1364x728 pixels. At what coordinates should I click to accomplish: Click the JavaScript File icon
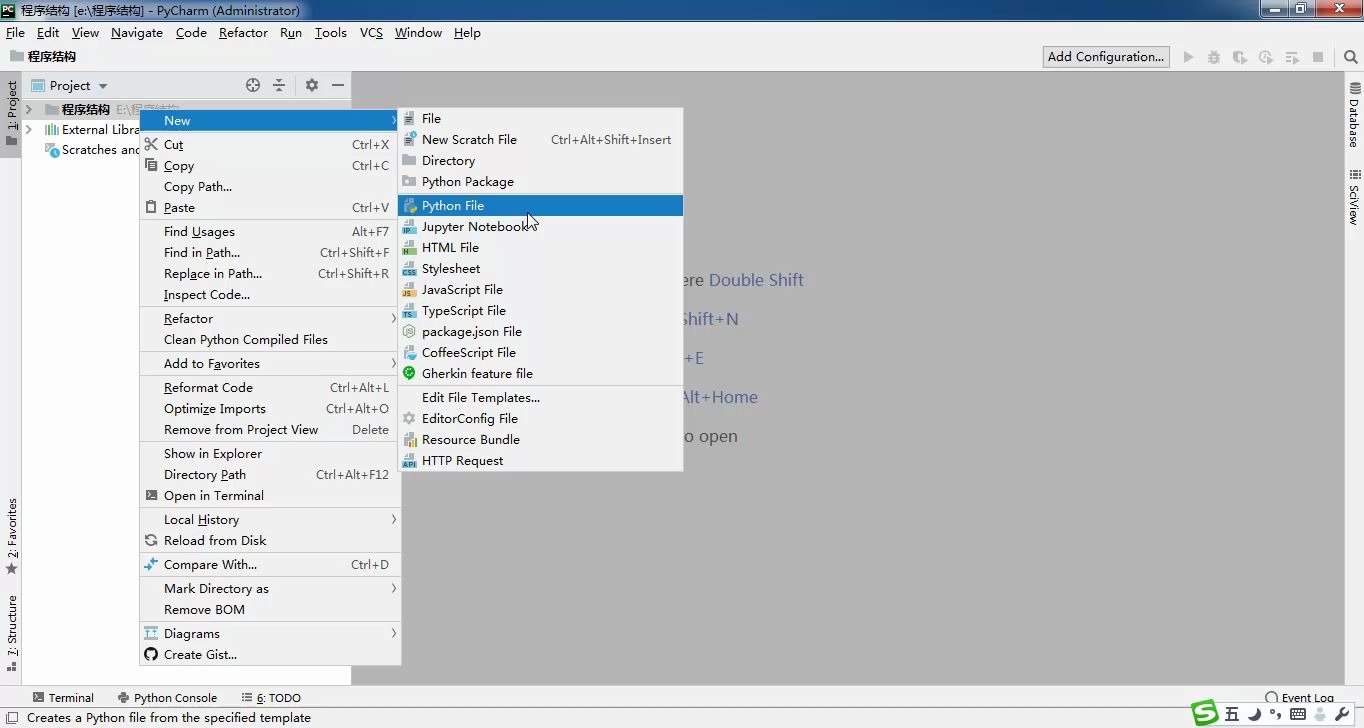[x=409, y=289]
